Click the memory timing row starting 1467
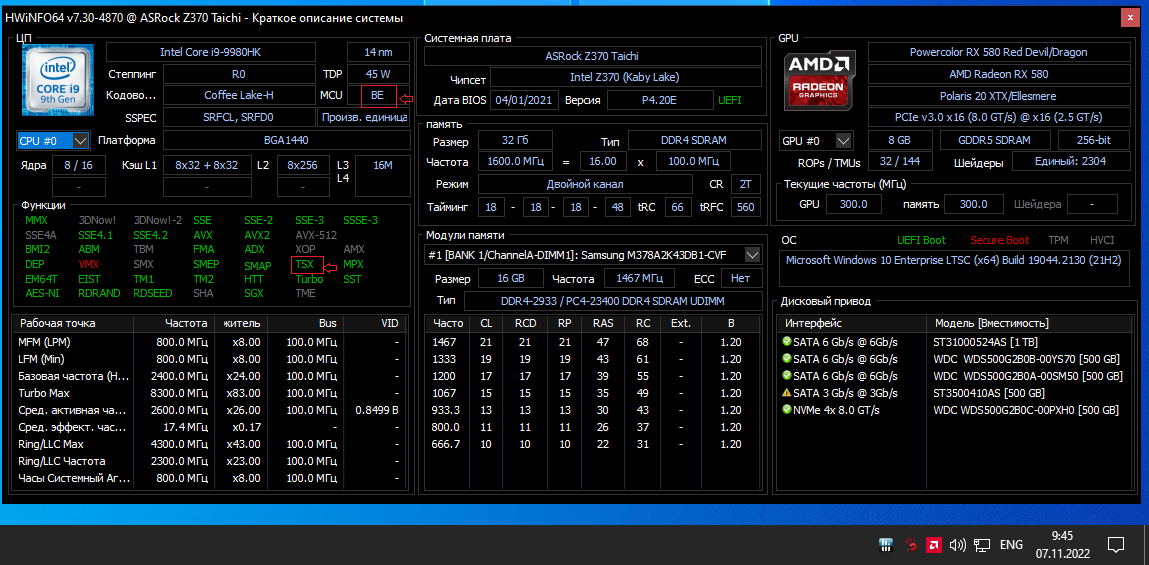Image resolution: width=1149 pixels, height=565 pixels. click(x=593, y=341)
